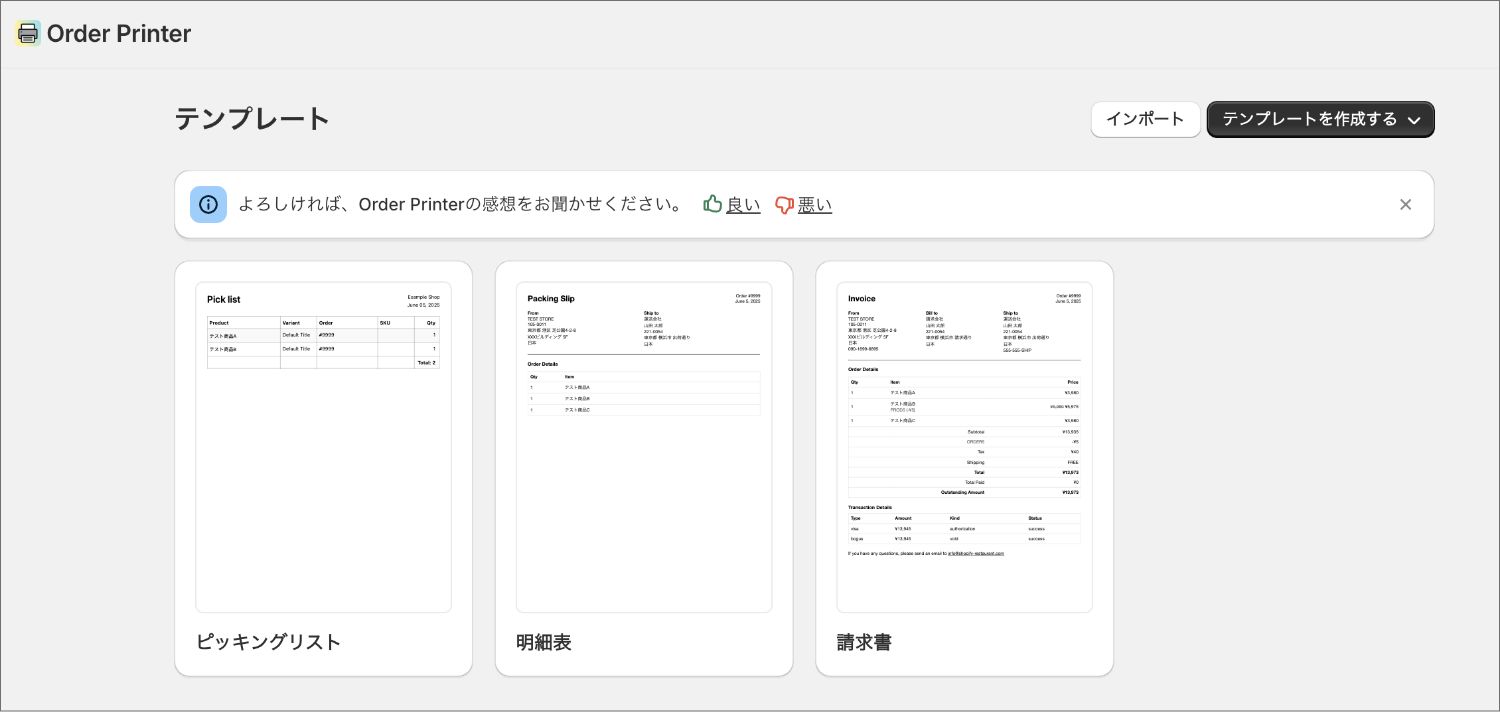
Task: Open the Packing Slip template thumbnail
Action: coord(644,447)
